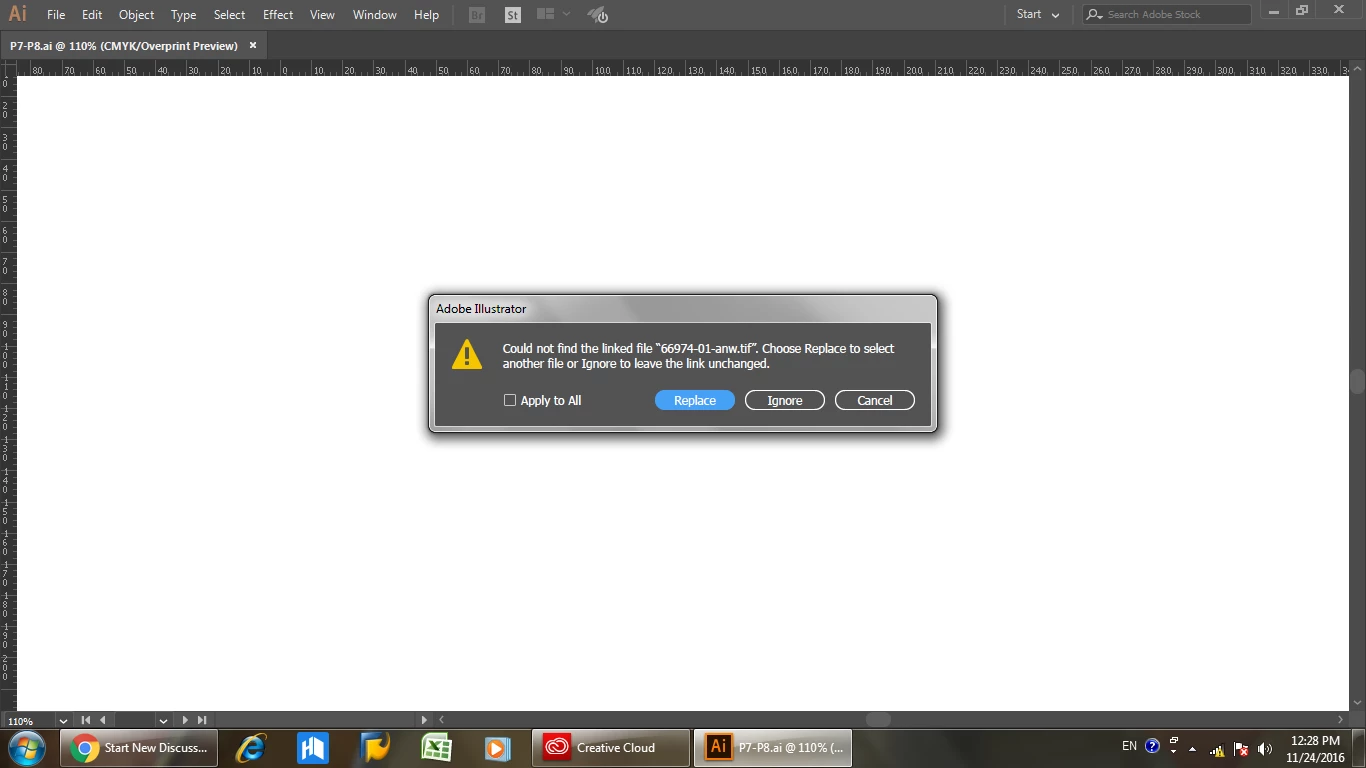Click the Illustrator Ai logo icon
The image size is (1366, 768).
tap(17, 14)
